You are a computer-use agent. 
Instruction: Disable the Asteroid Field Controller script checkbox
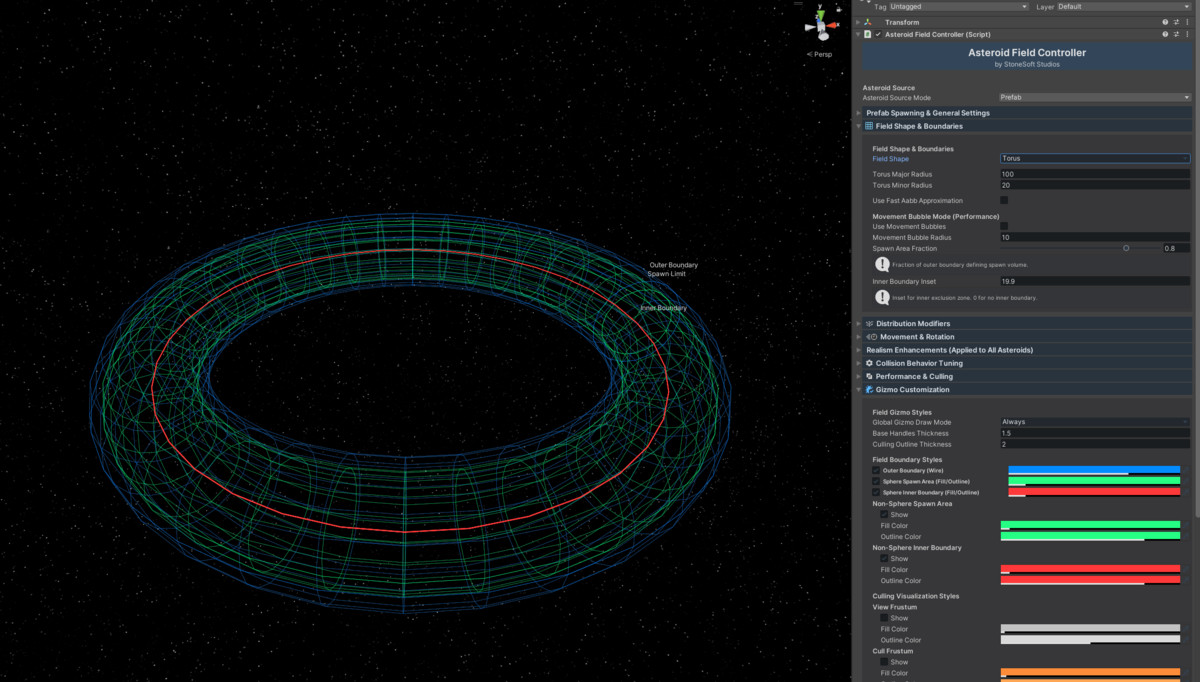pos(878,34)
